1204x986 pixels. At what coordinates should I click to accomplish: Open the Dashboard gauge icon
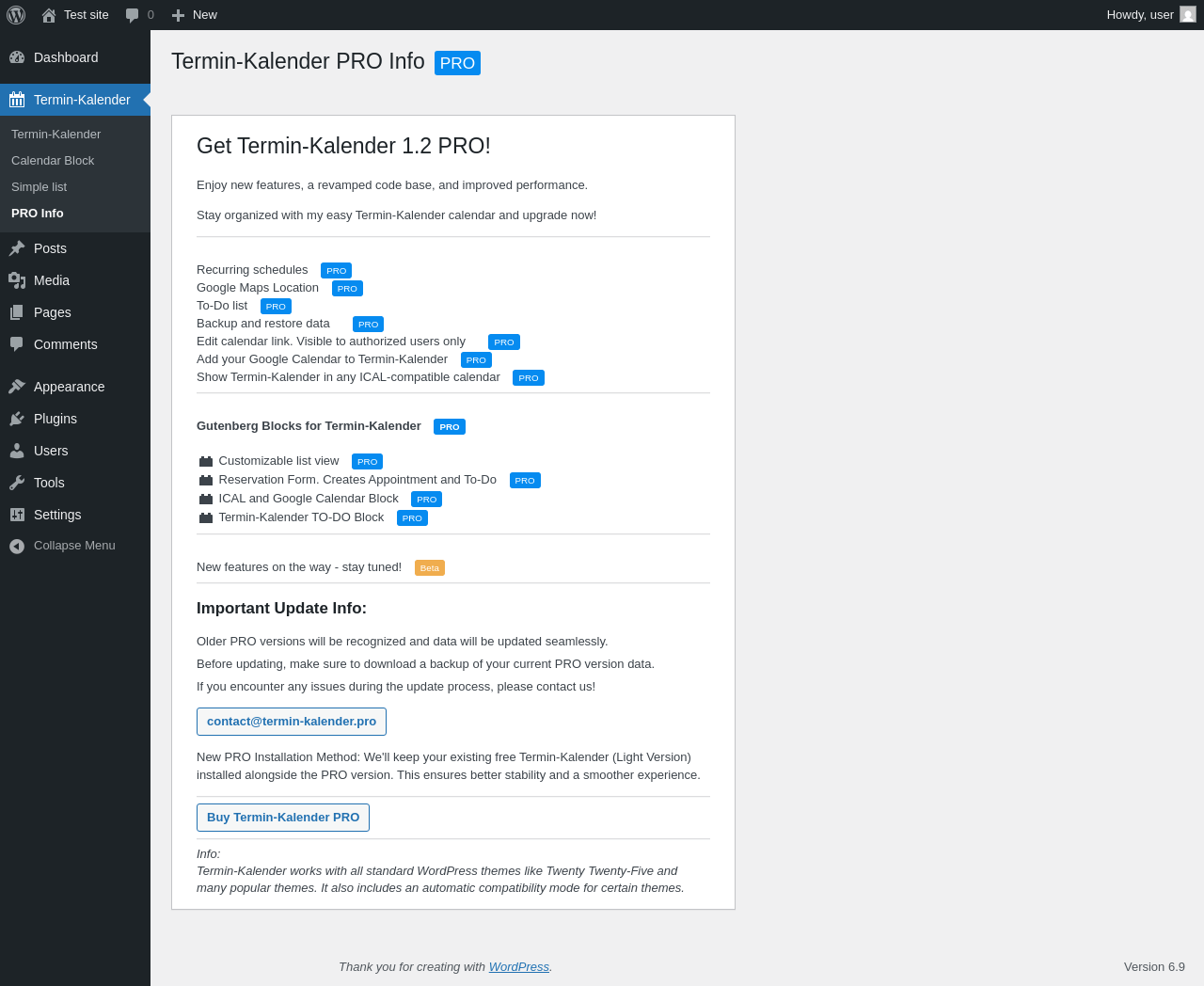17,57
